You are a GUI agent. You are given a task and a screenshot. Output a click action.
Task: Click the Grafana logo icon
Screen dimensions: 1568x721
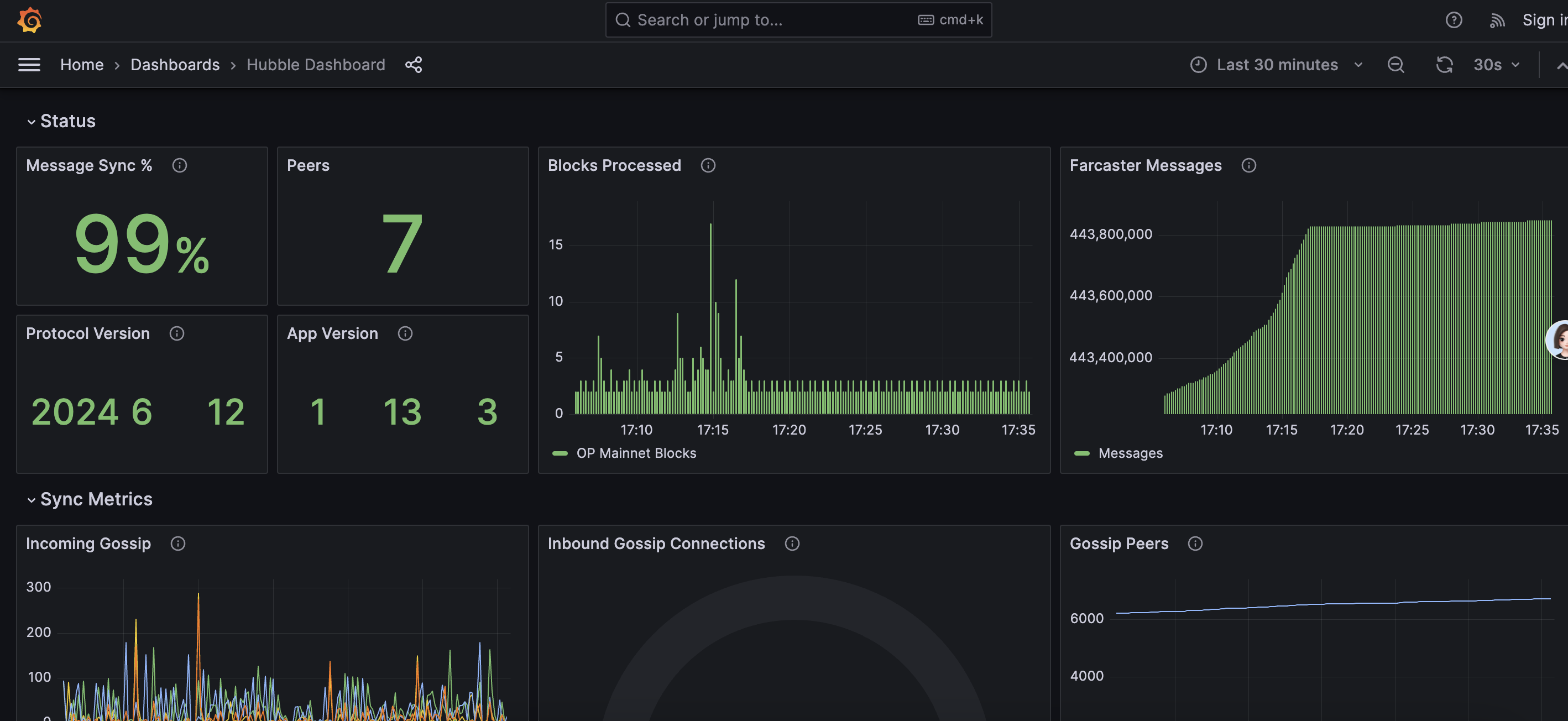point(29,20)
